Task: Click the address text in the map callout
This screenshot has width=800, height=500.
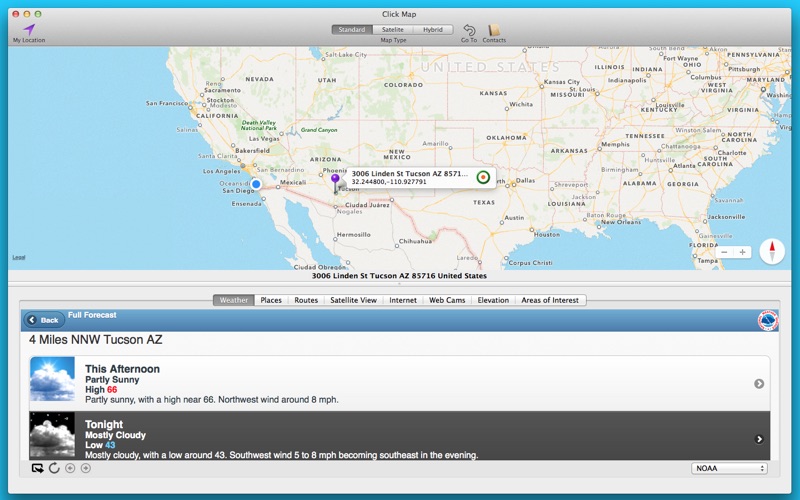Action: click(x=410, y=173)
